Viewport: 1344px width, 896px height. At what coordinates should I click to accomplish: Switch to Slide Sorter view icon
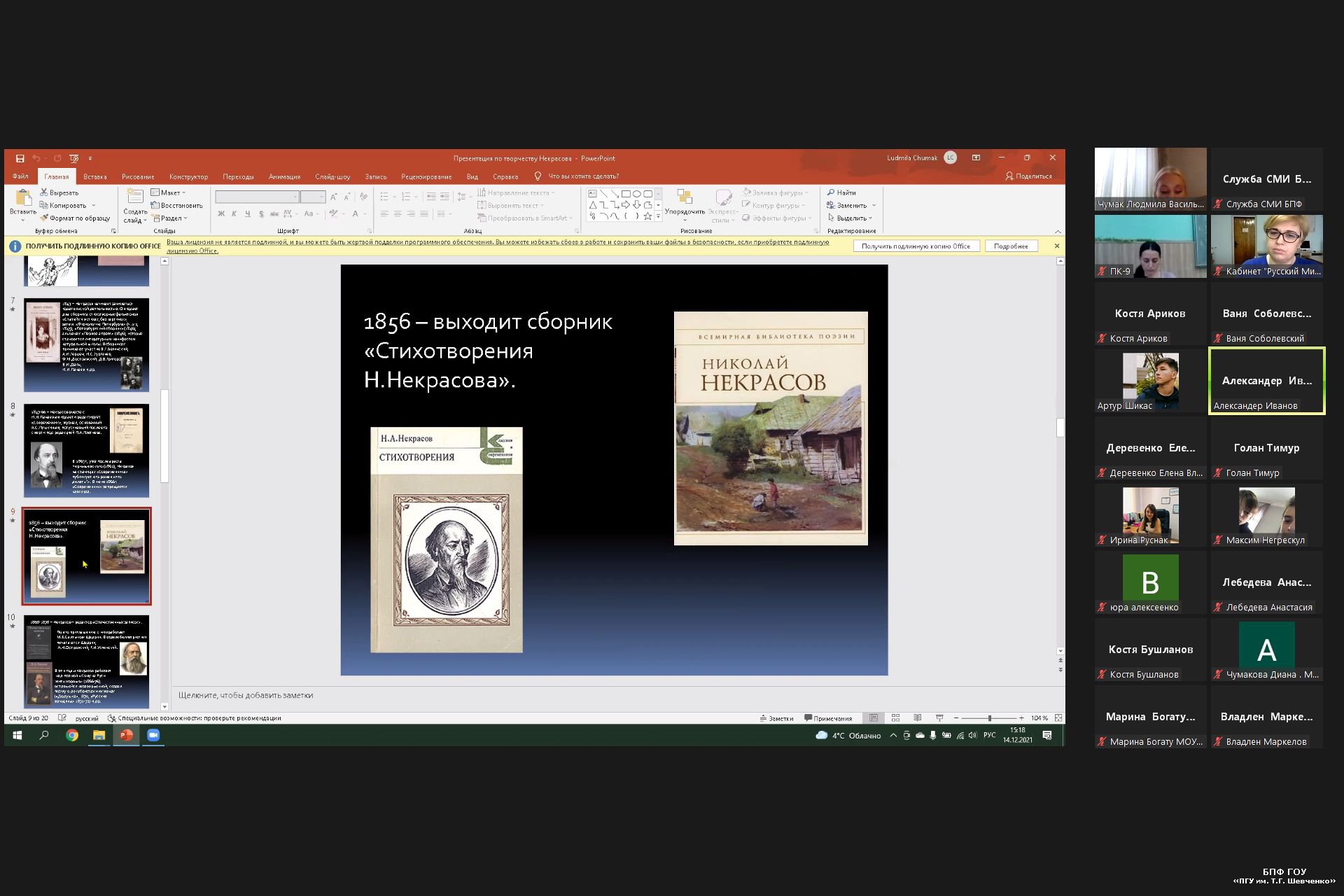coord(895,718)
